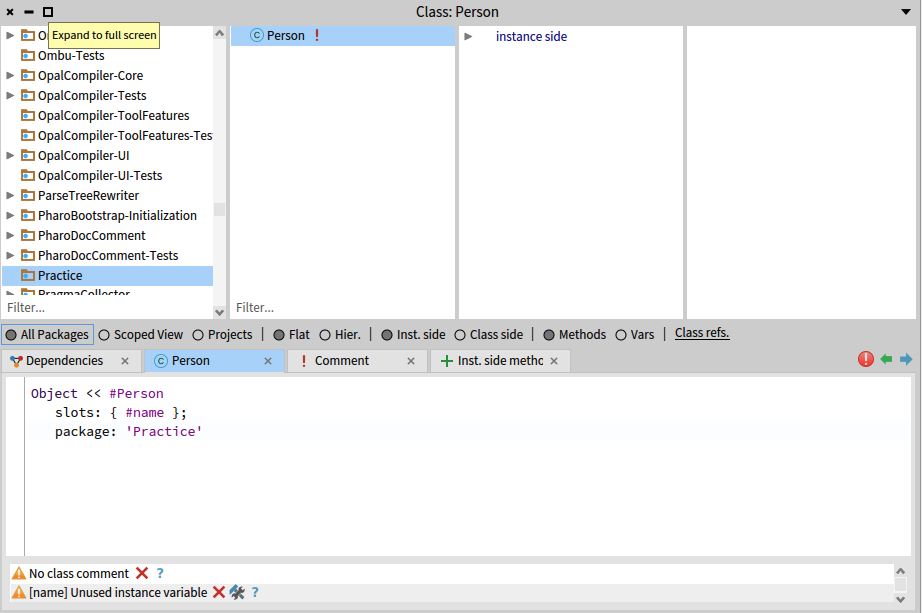This screenshot has width=922, height=613.
Task: Click the red error status icon
Action: [866, 360]
